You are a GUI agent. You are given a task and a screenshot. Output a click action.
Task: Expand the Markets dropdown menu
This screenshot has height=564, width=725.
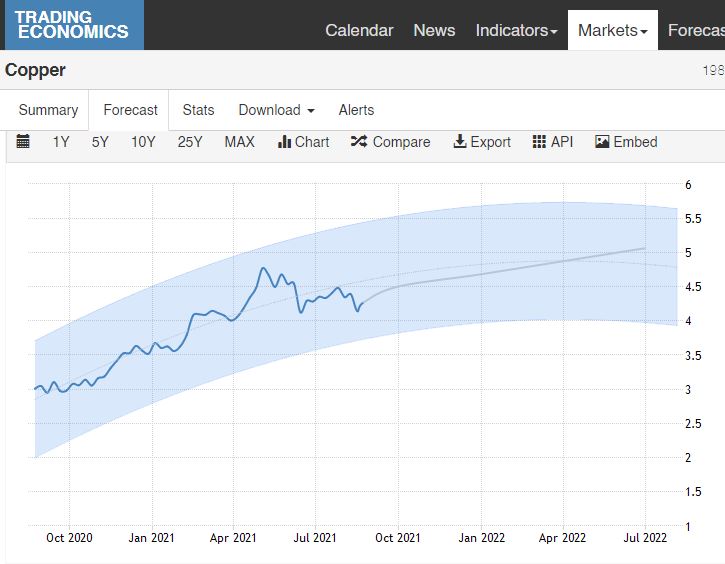[612, 30]
